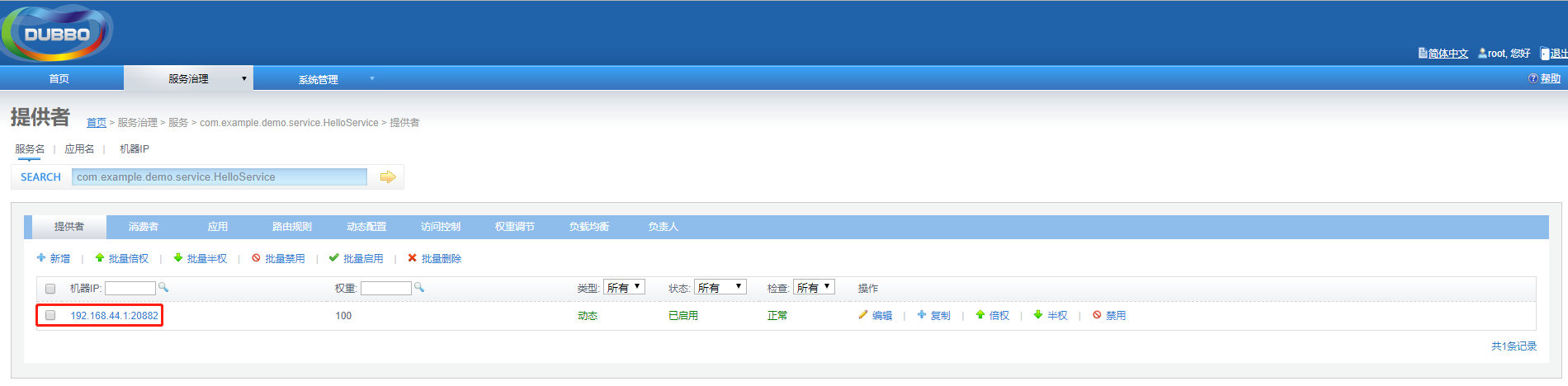The image size is (1568, 386).
Task: Open the 状态 filter dropdown
Action: click(720, 287)
